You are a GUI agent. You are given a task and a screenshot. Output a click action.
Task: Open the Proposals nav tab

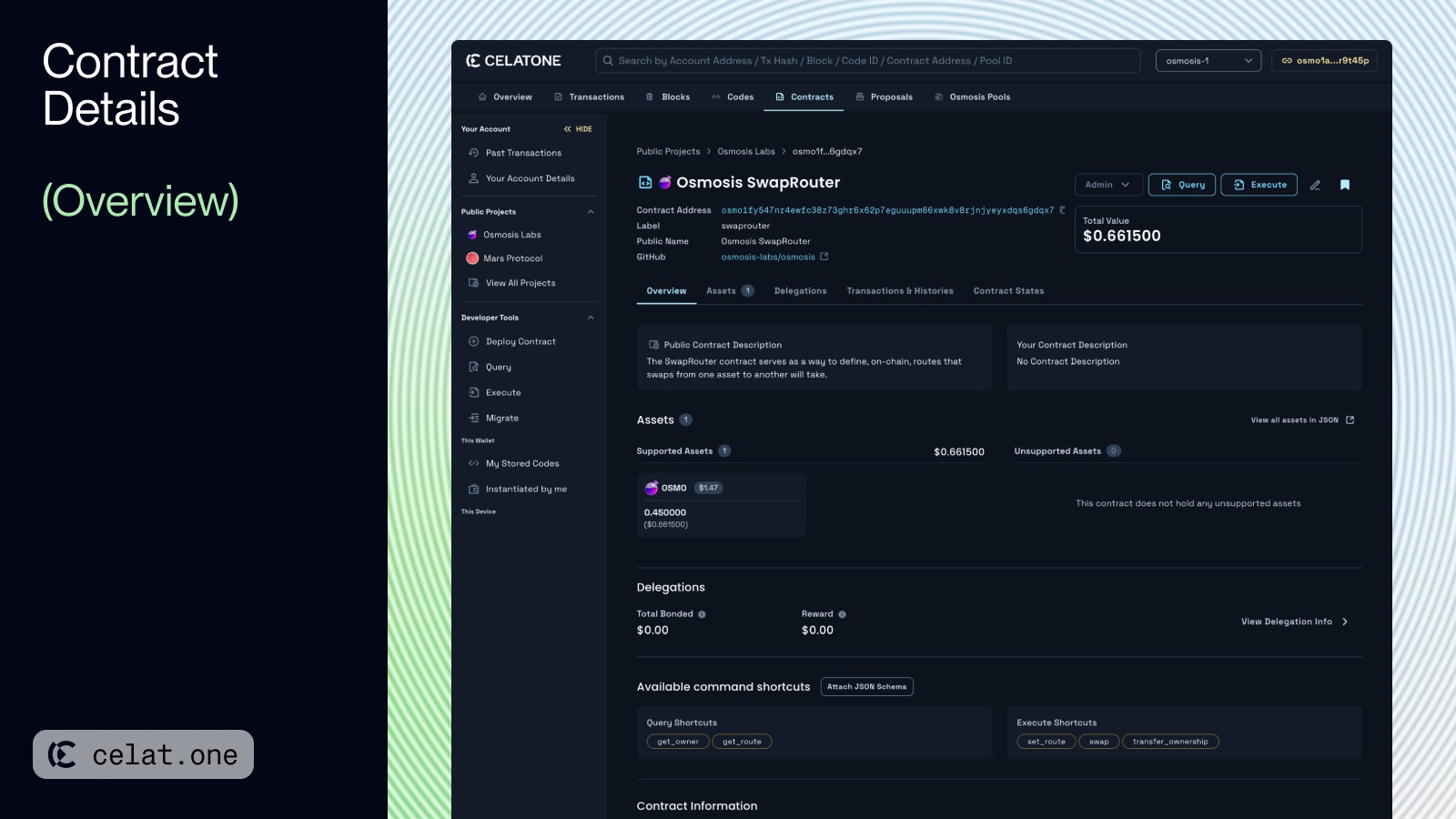coord(884,96)
